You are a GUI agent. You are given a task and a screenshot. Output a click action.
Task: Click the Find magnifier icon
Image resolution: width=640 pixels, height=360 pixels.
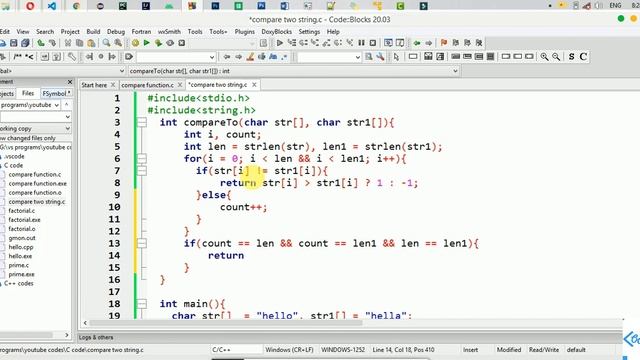[x=106, y=43]
